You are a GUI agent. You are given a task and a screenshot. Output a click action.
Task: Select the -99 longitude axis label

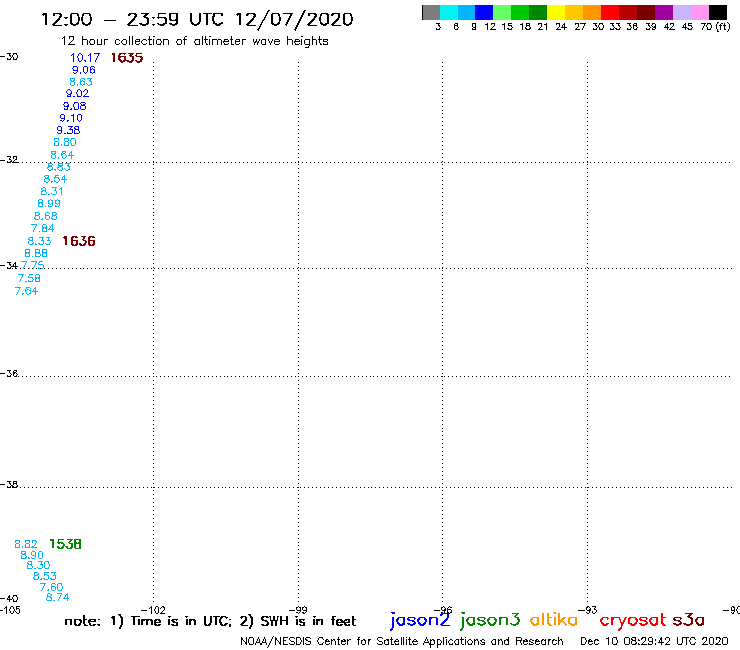click(x=298, y=610)
